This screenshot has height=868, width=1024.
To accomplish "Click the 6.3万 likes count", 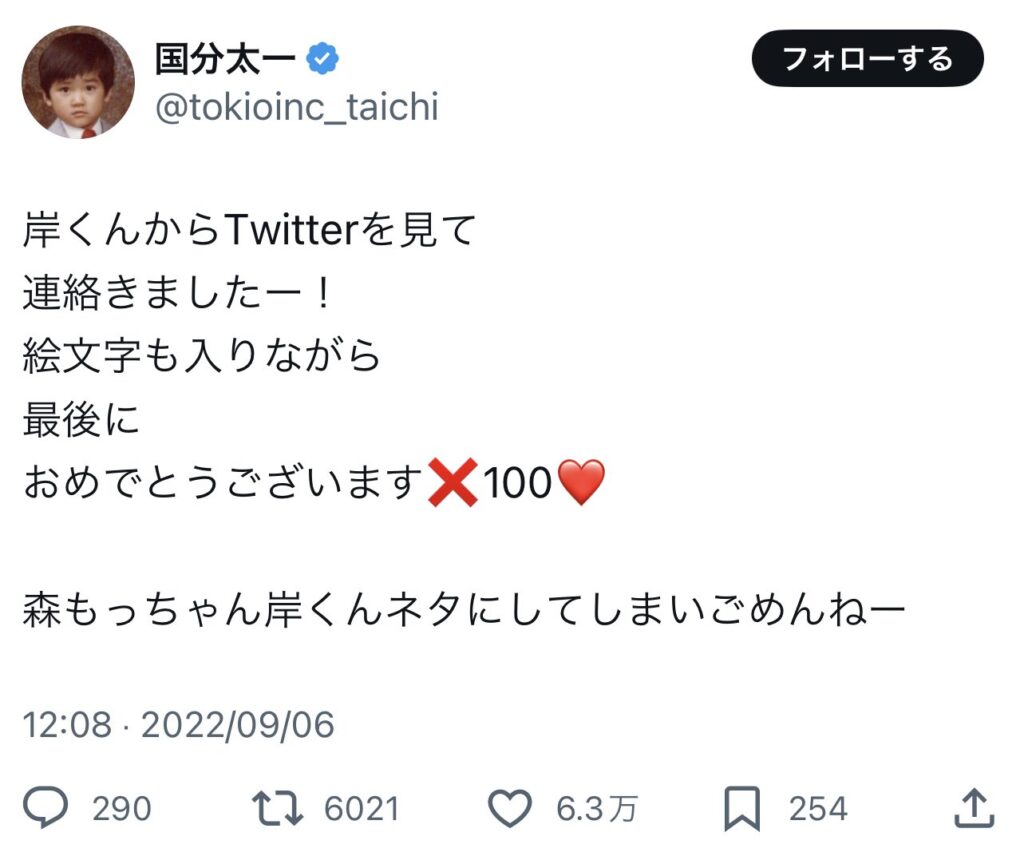I will pos(595,808).
